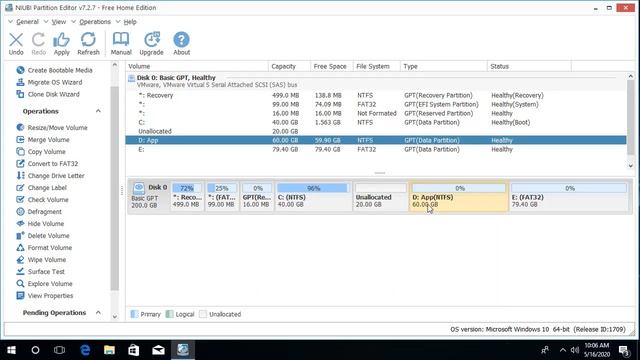Open Explore Volume
640x360 pixels.
coord(44,284)
